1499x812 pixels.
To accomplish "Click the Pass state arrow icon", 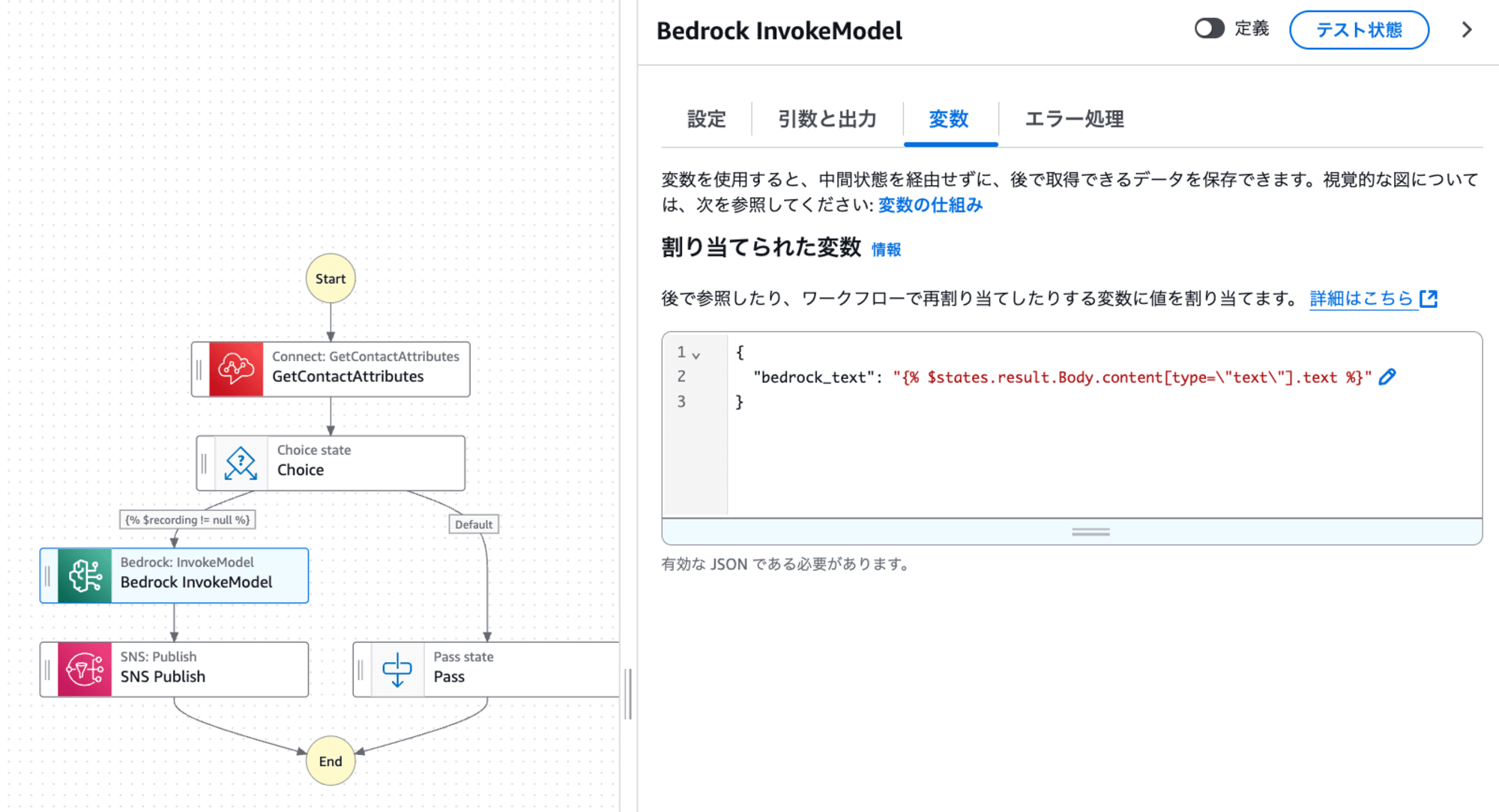I will tap(397, 670).
